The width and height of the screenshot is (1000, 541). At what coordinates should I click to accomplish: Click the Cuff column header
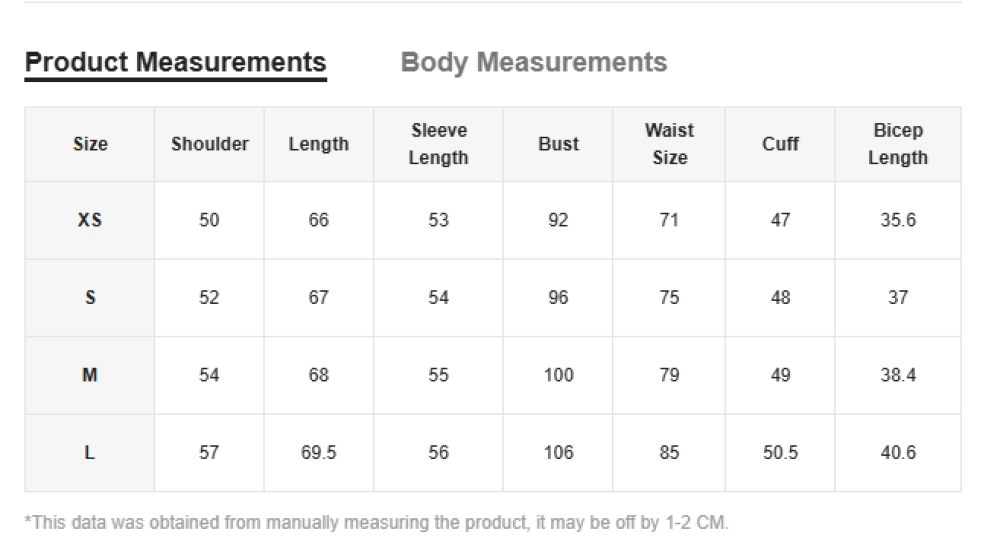point(780,144)
